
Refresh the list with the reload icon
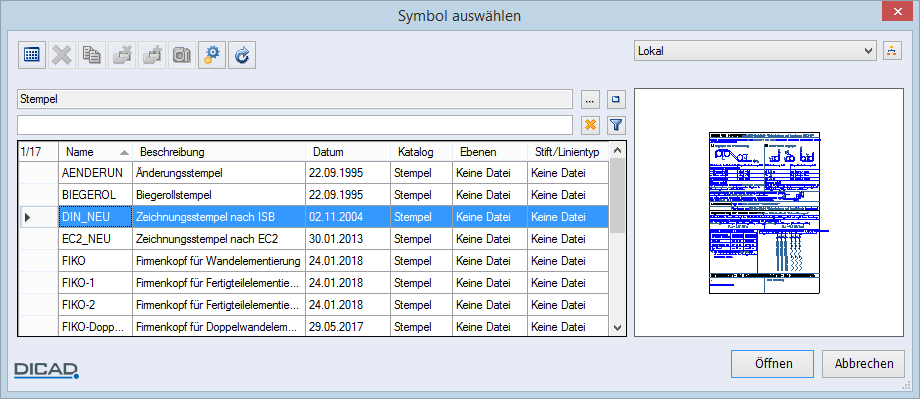click(242, 55)
